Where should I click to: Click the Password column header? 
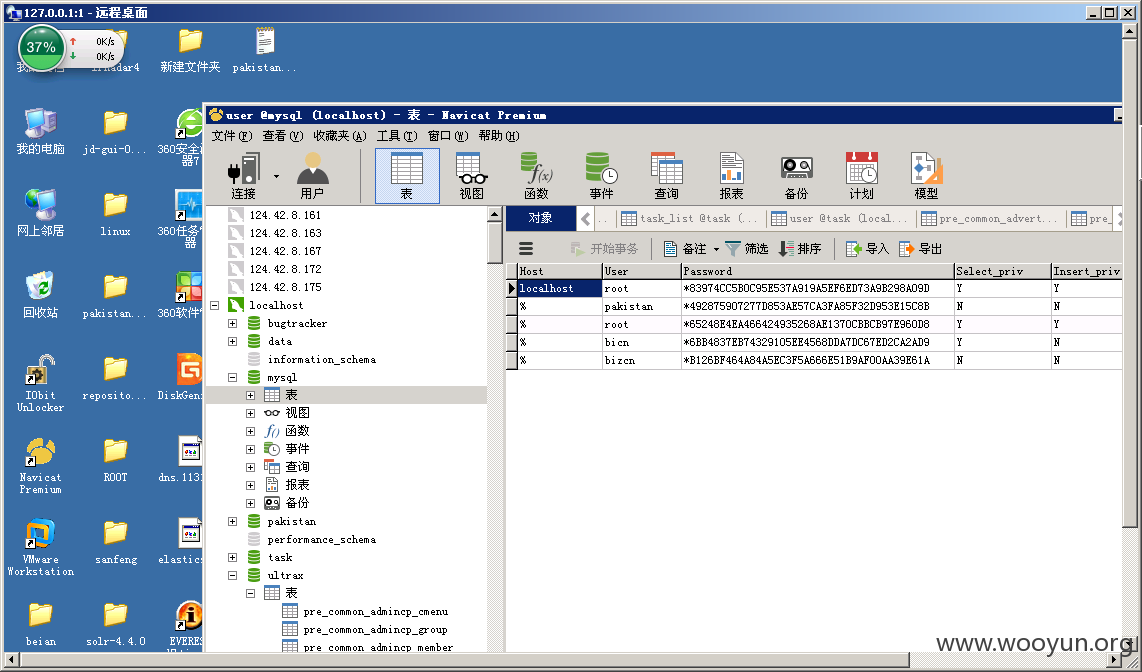pyautogui.click(x=817, y=271)
